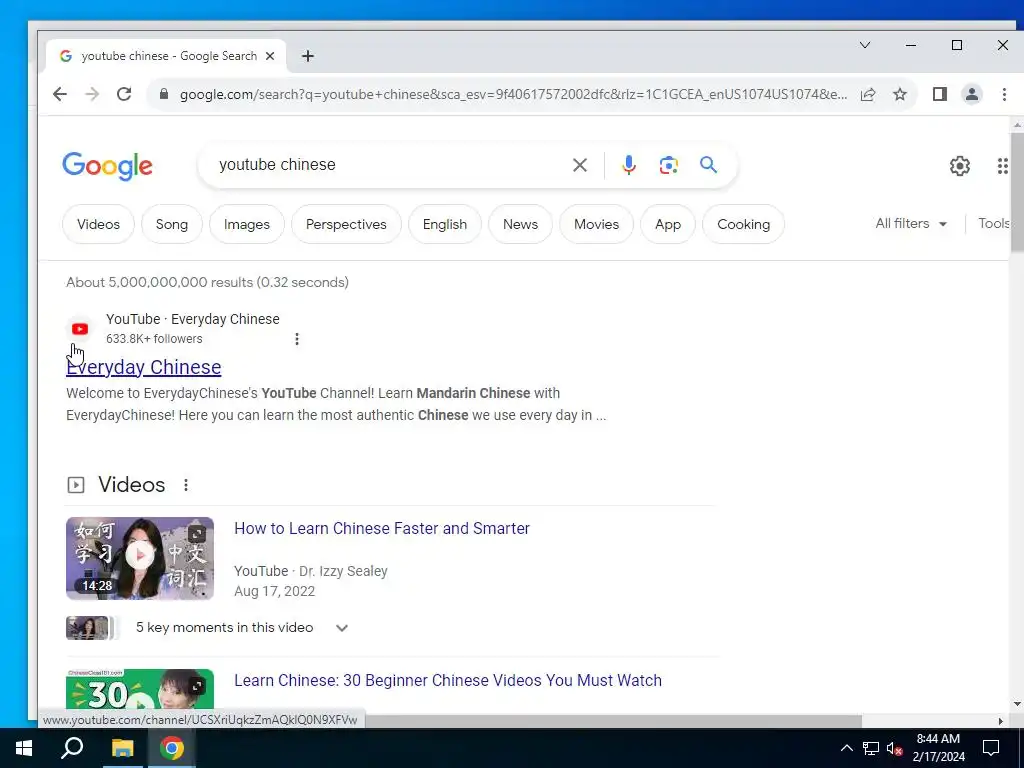The width and height of the screenshot is (1024, 768).
Task: Open Videos section three-dot menu
Action: [x=186, y=485]
